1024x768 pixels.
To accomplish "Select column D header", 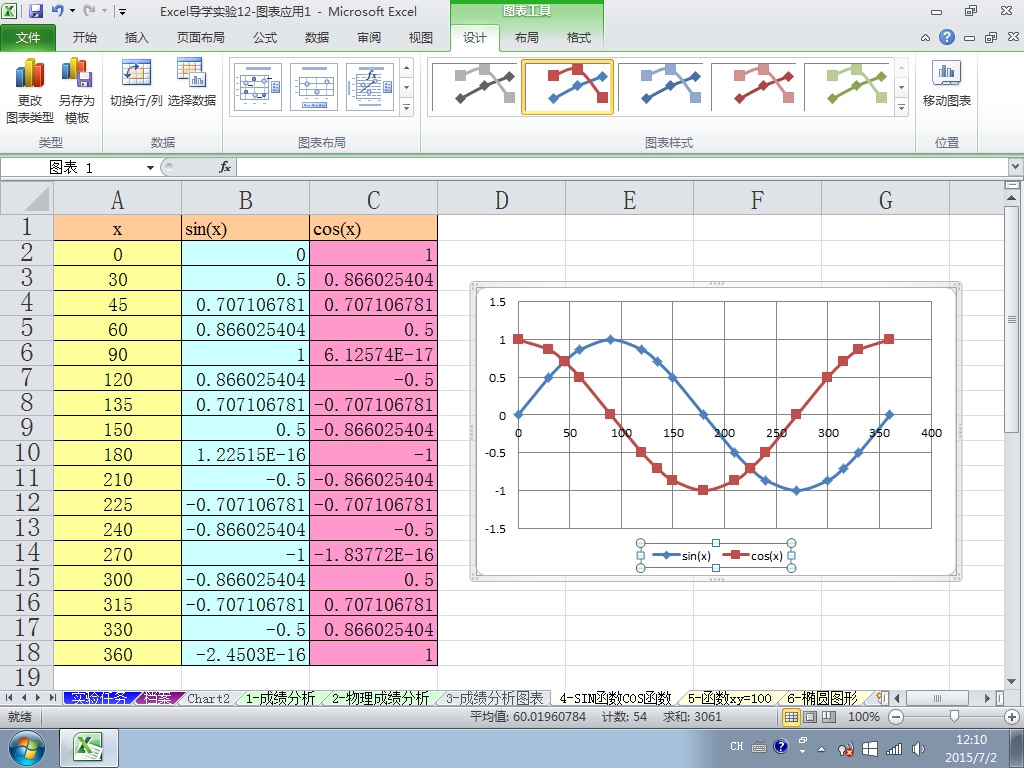I will click(x=501, y=199).
